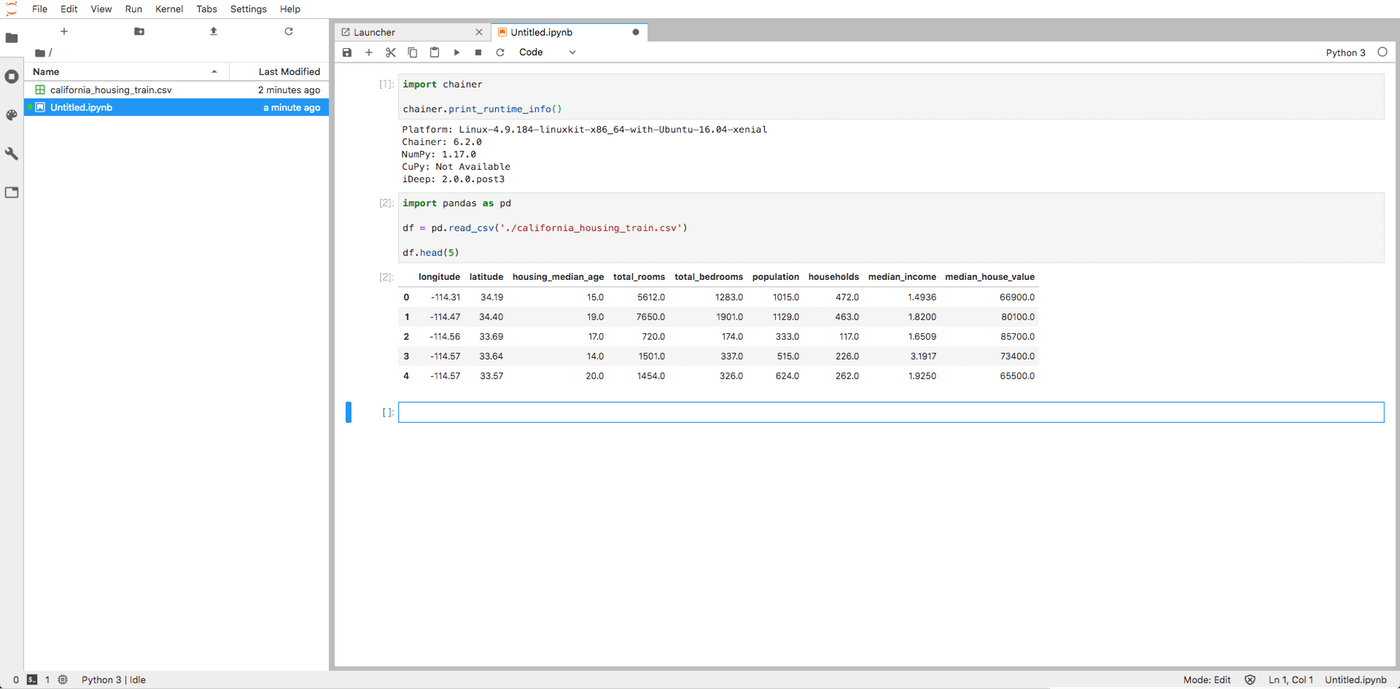Paste cell from the clipboard
Viewport: 1400px width, 689px height.
[x=434, y=52]
